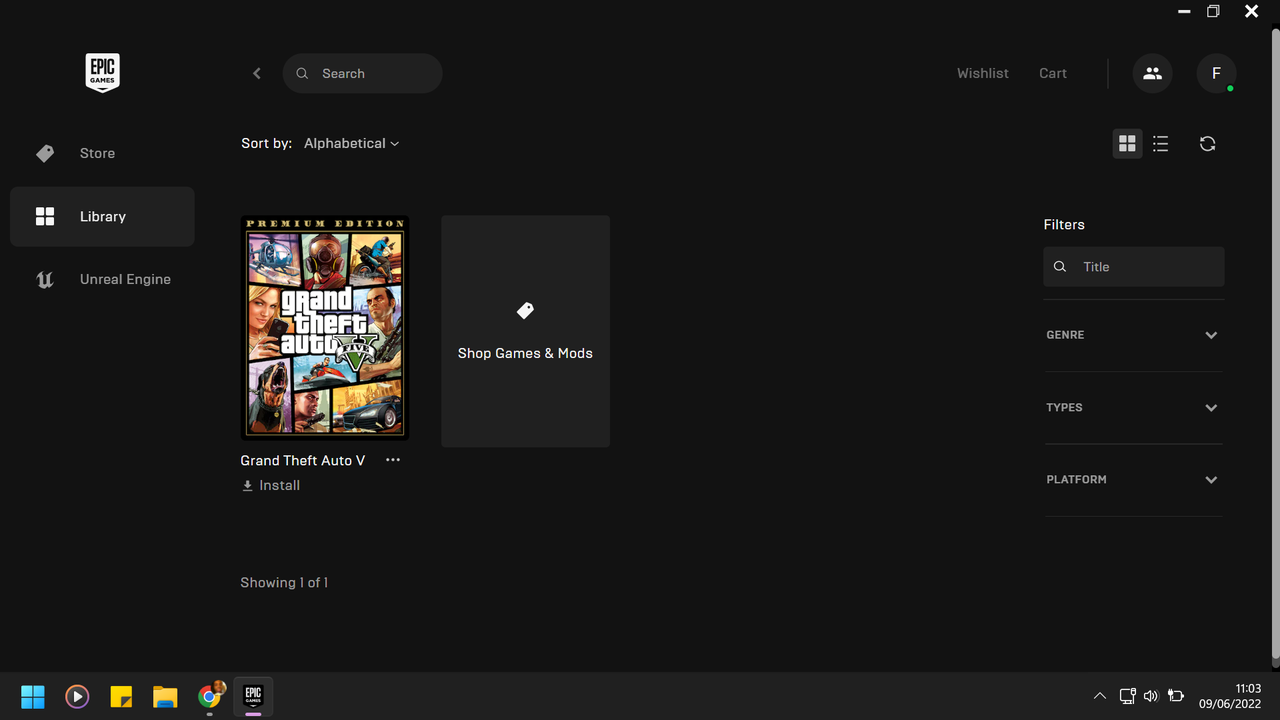Open the battery status tray icon

click(x=1176, y=696)
